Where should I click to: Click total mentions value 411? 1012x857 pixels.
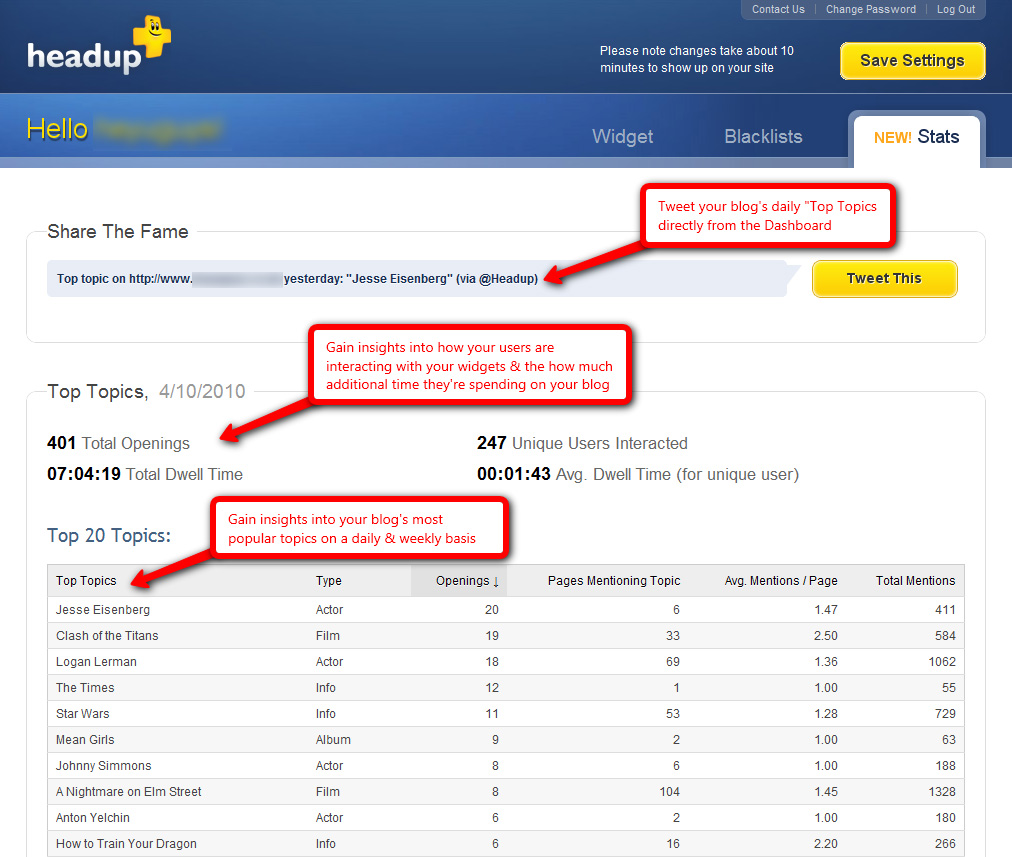tap(945, 610)
